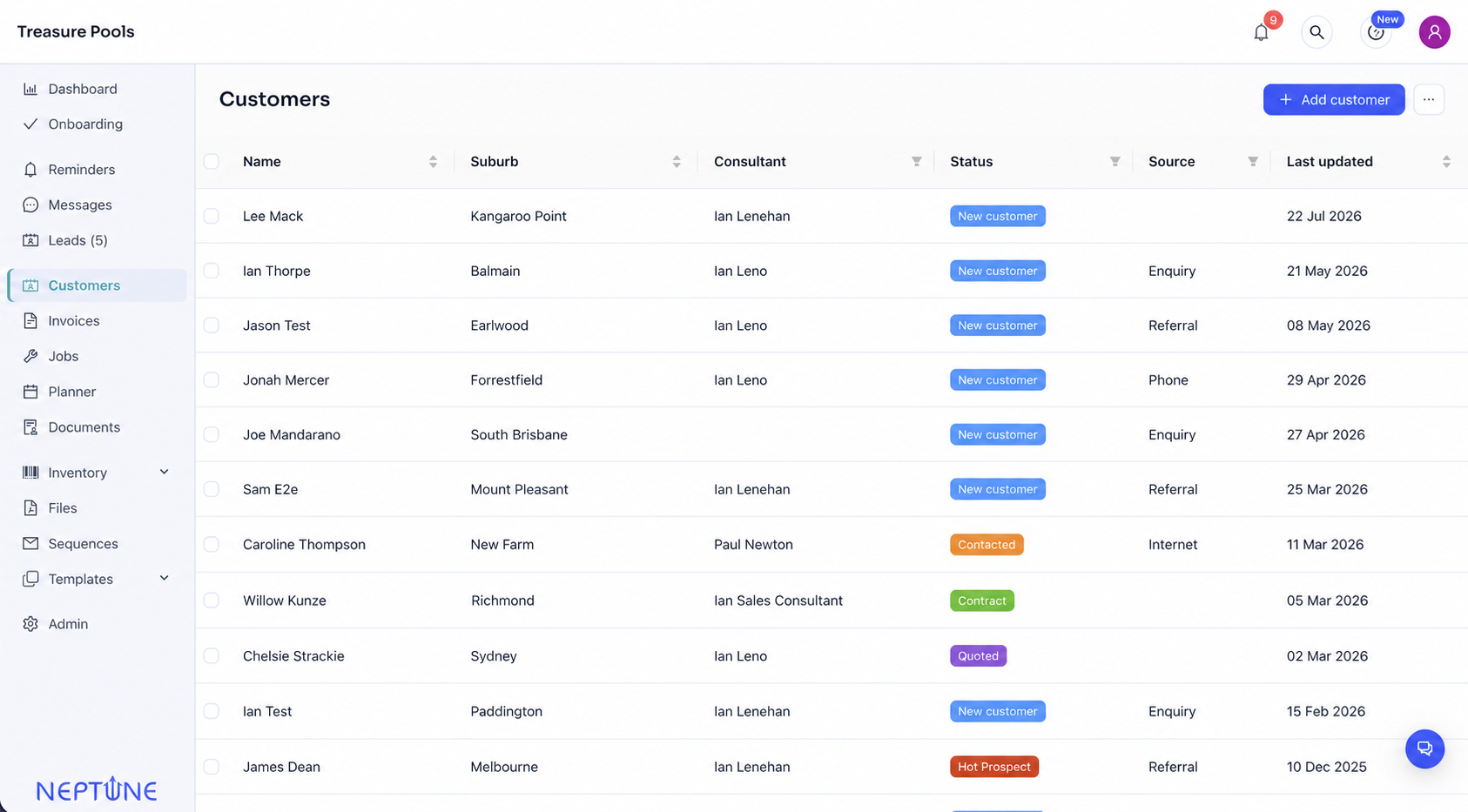This screenshot has width=1468, height=812.
Task: Open the user profile avatar
Action: point(1434,32)
